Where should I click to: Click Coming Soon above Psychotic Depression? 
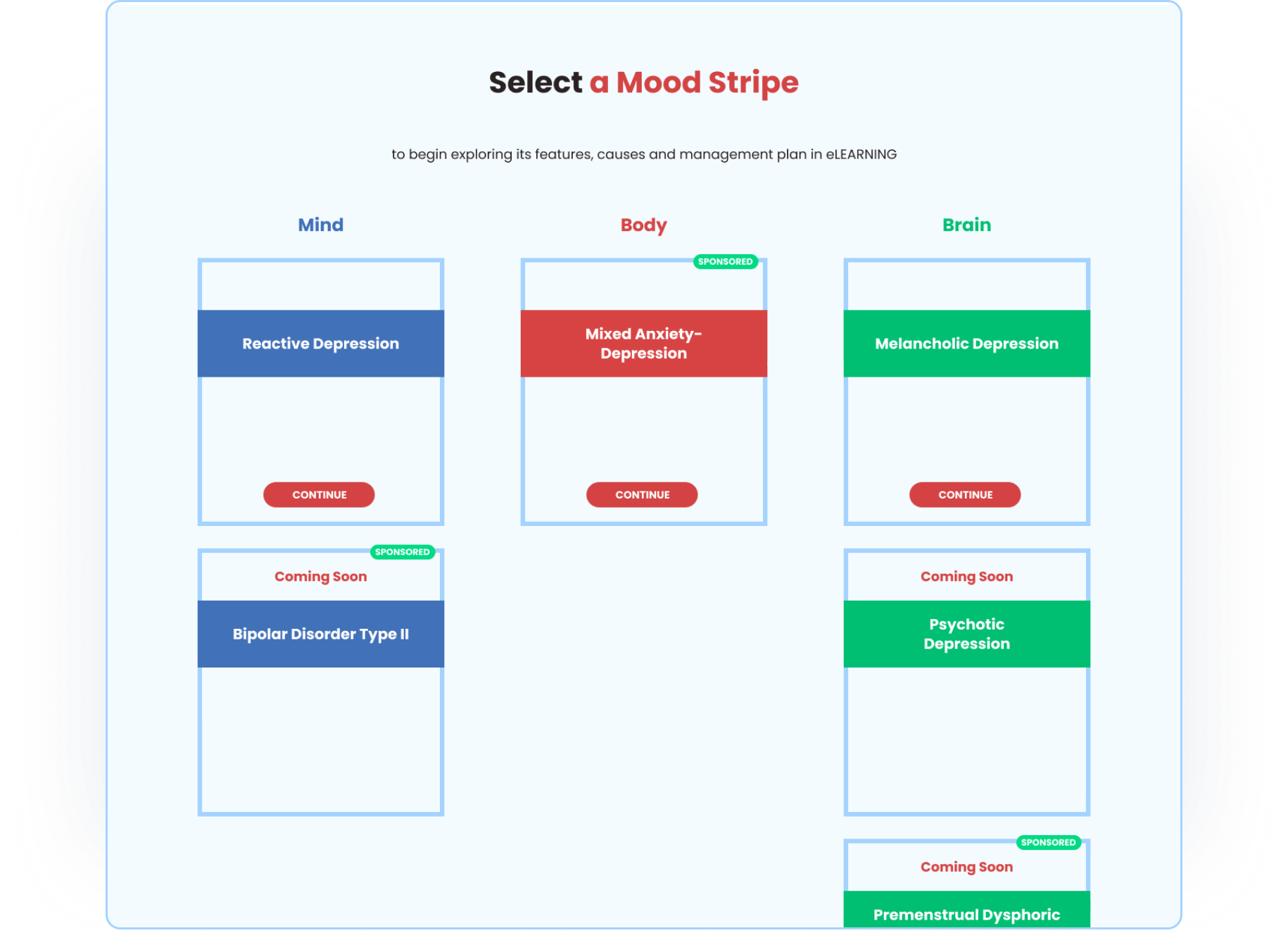pos(966,577)
